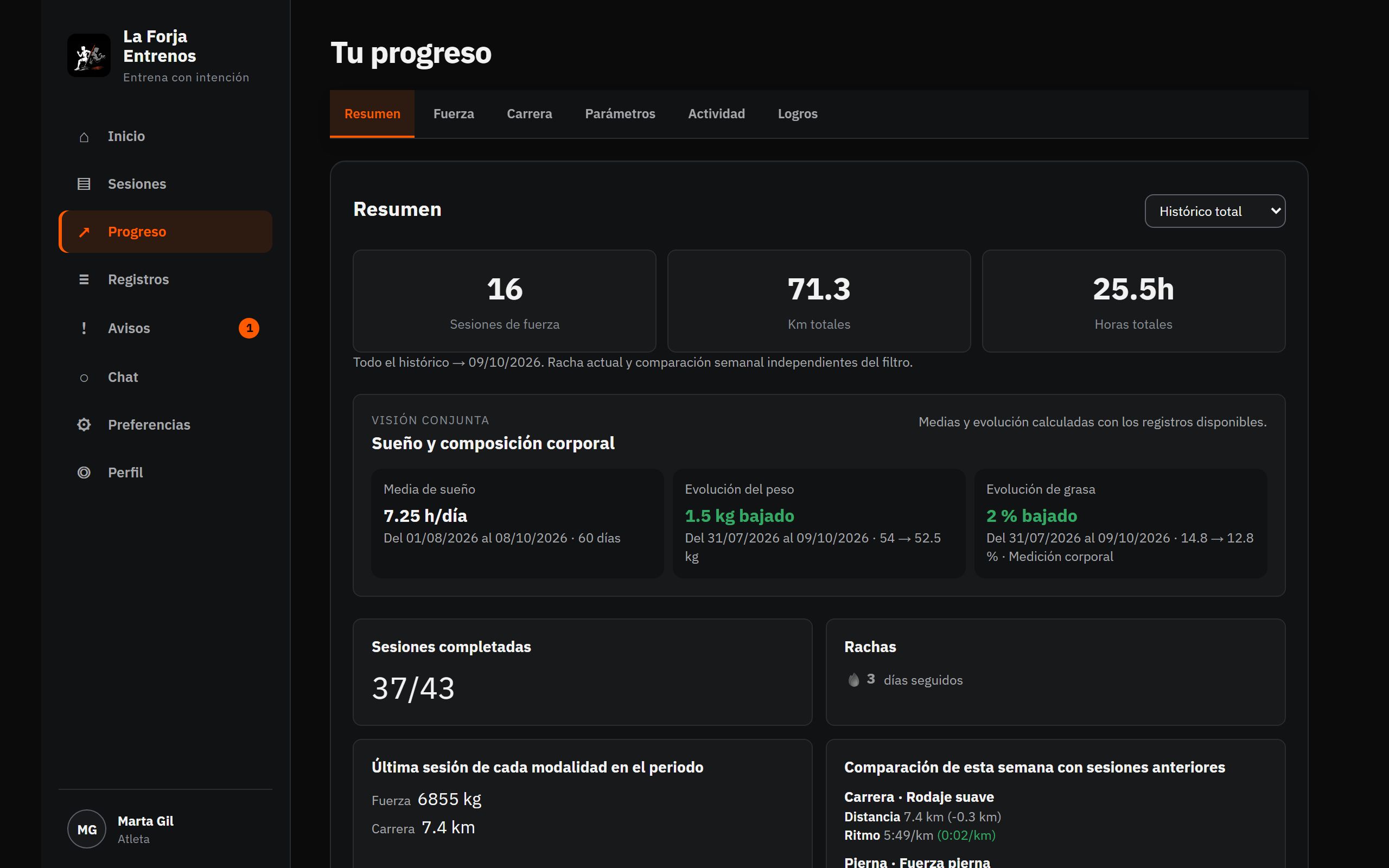Click the Carrera · Rodaje suave heading
This screenshot has width=1389, height=868.
[x=919, y=797]
